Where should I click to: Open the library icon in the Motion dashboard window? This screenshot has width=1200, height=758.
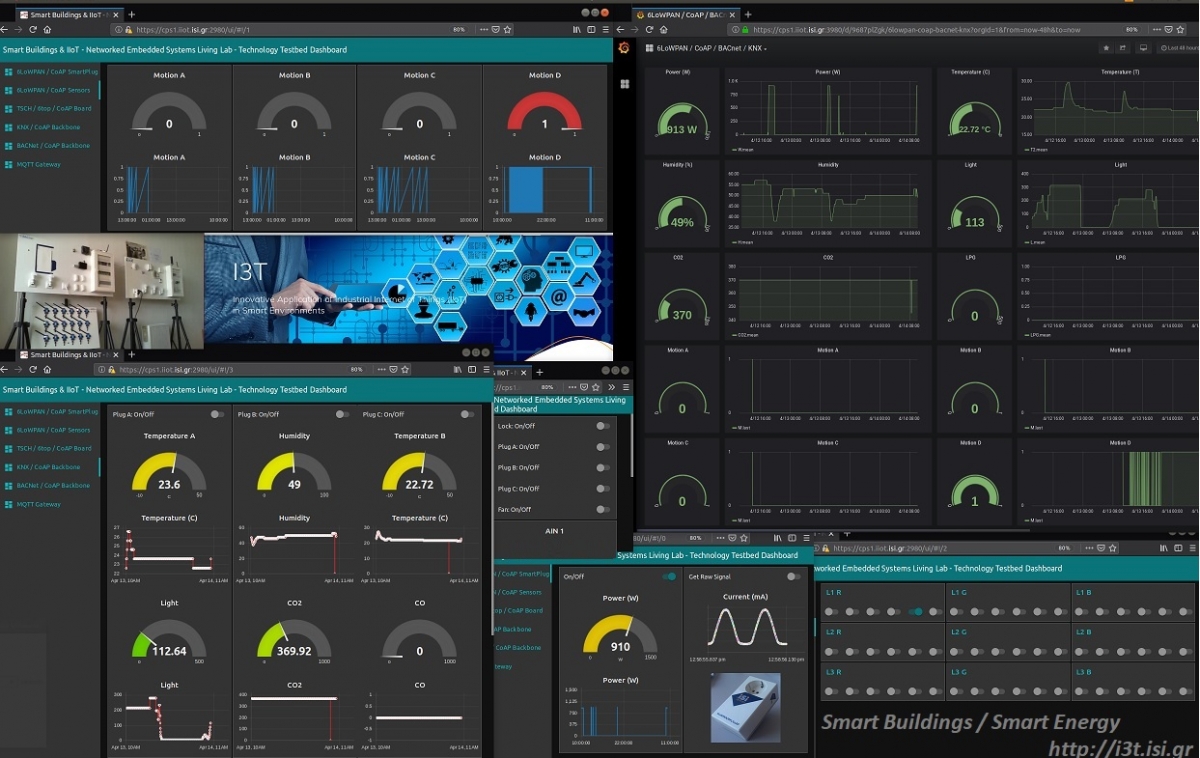coord(577,30)
